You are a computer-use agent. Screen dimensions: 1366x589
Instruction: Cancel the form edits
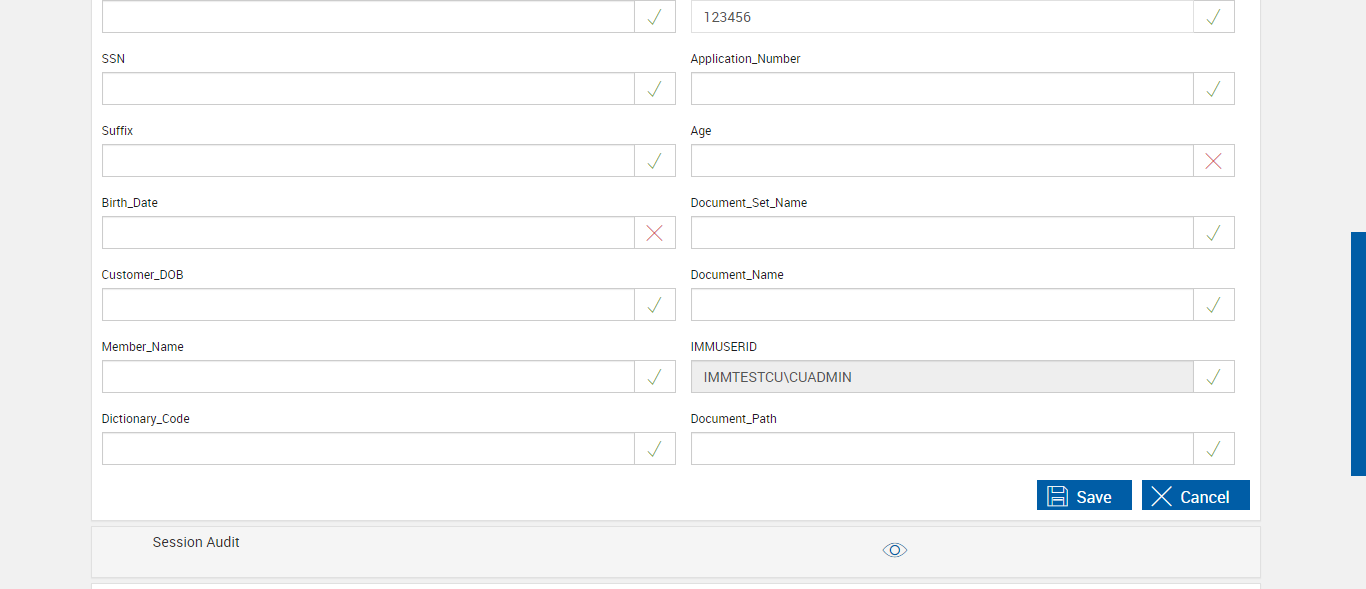[x=1195, y=496]
